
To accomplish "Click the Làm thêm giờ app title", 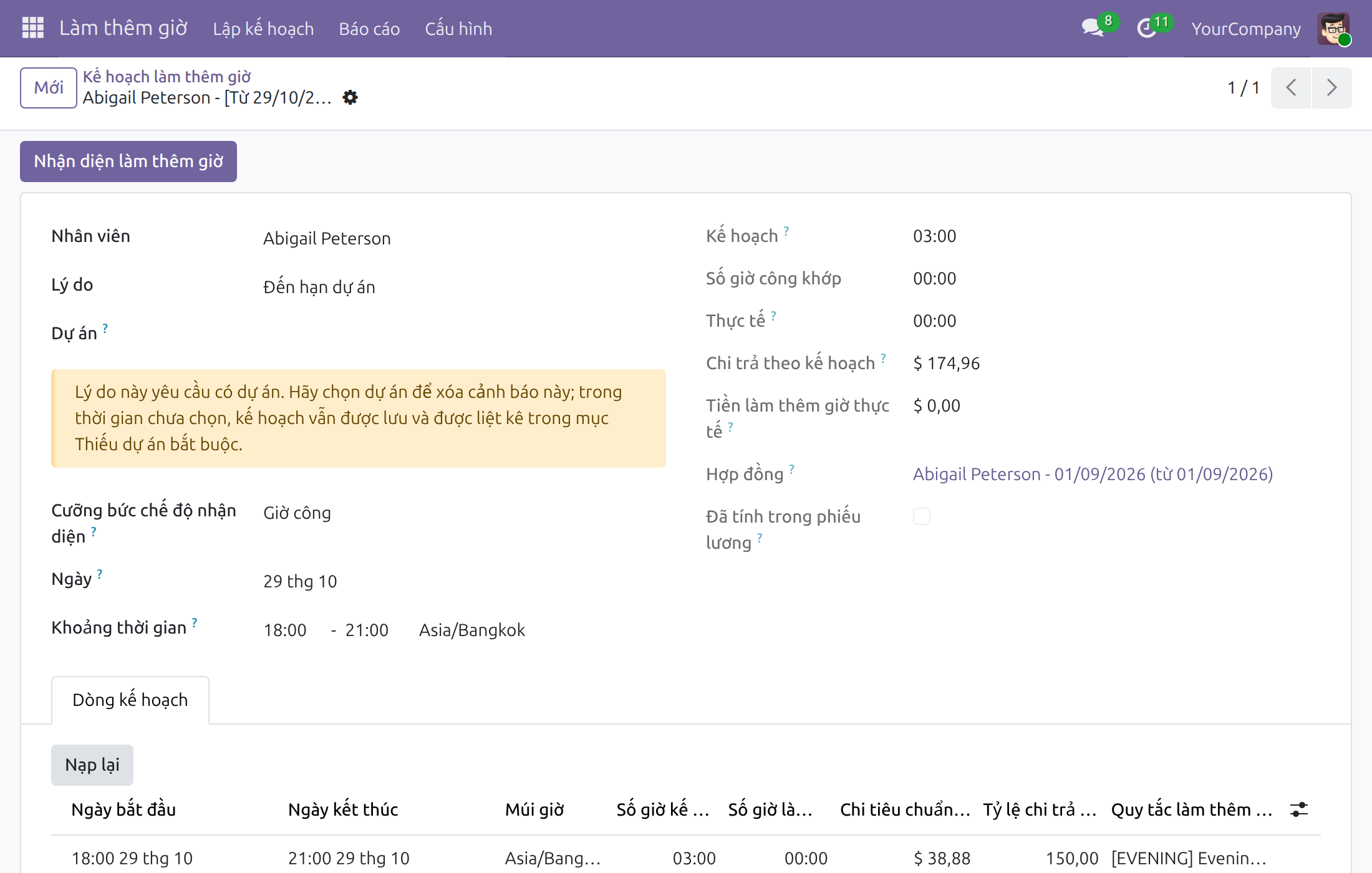I will point(123,28).
